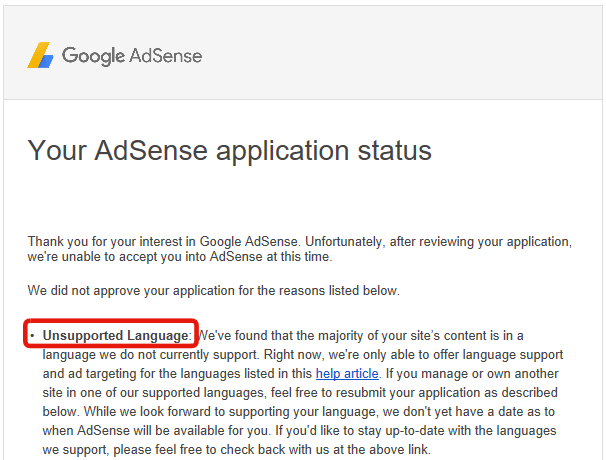
Task: Click the words "language we do not currently support"
Action: tap(140, 355)
